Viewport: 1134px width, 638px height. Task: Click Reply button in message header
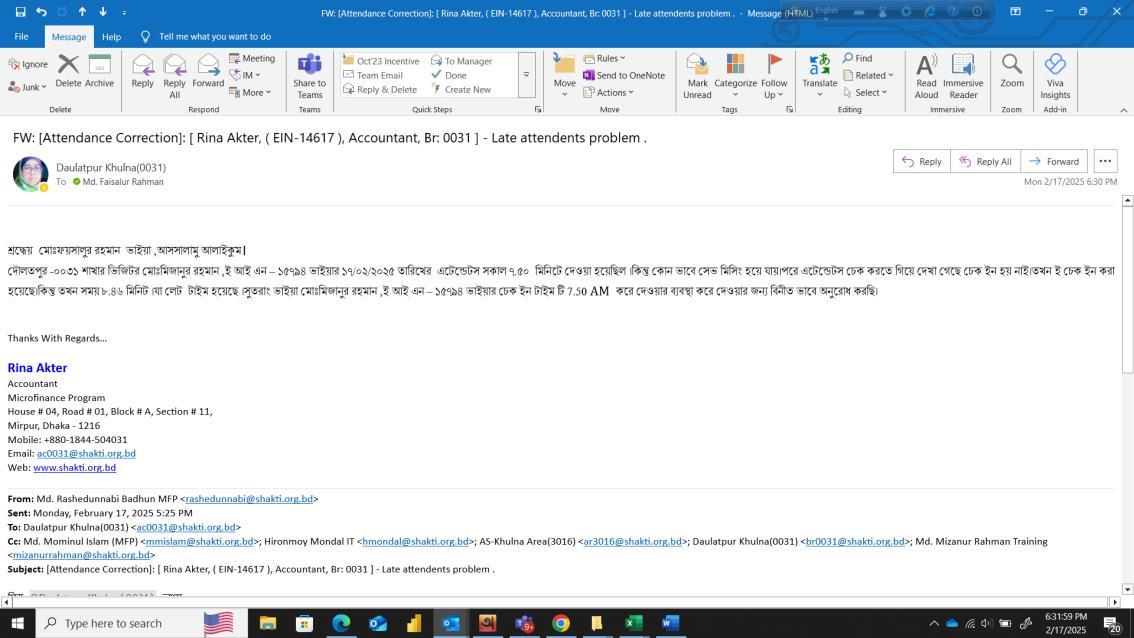(x=921, y=161)
